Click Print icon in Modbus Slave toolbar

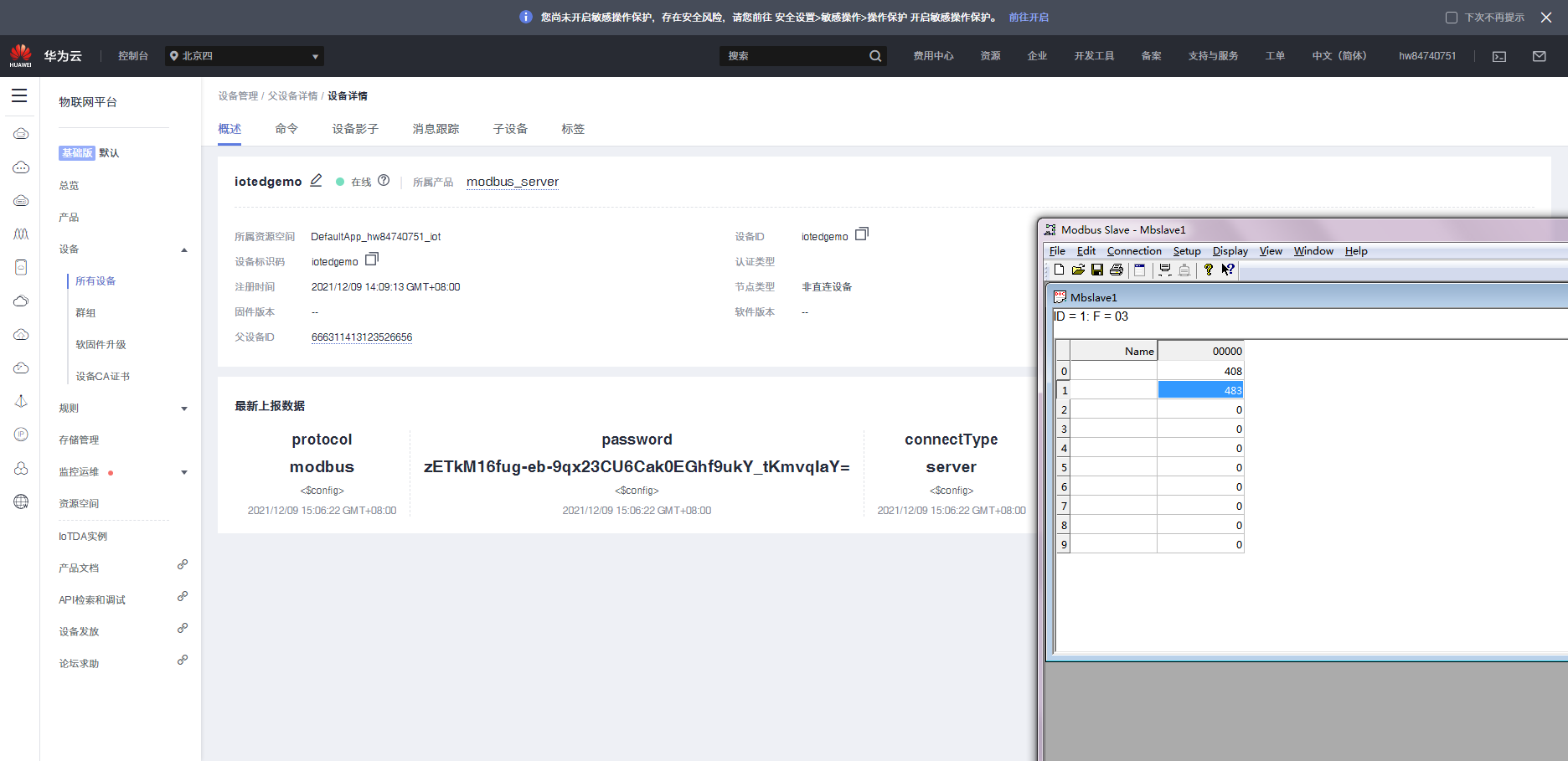pos(1117,270)
